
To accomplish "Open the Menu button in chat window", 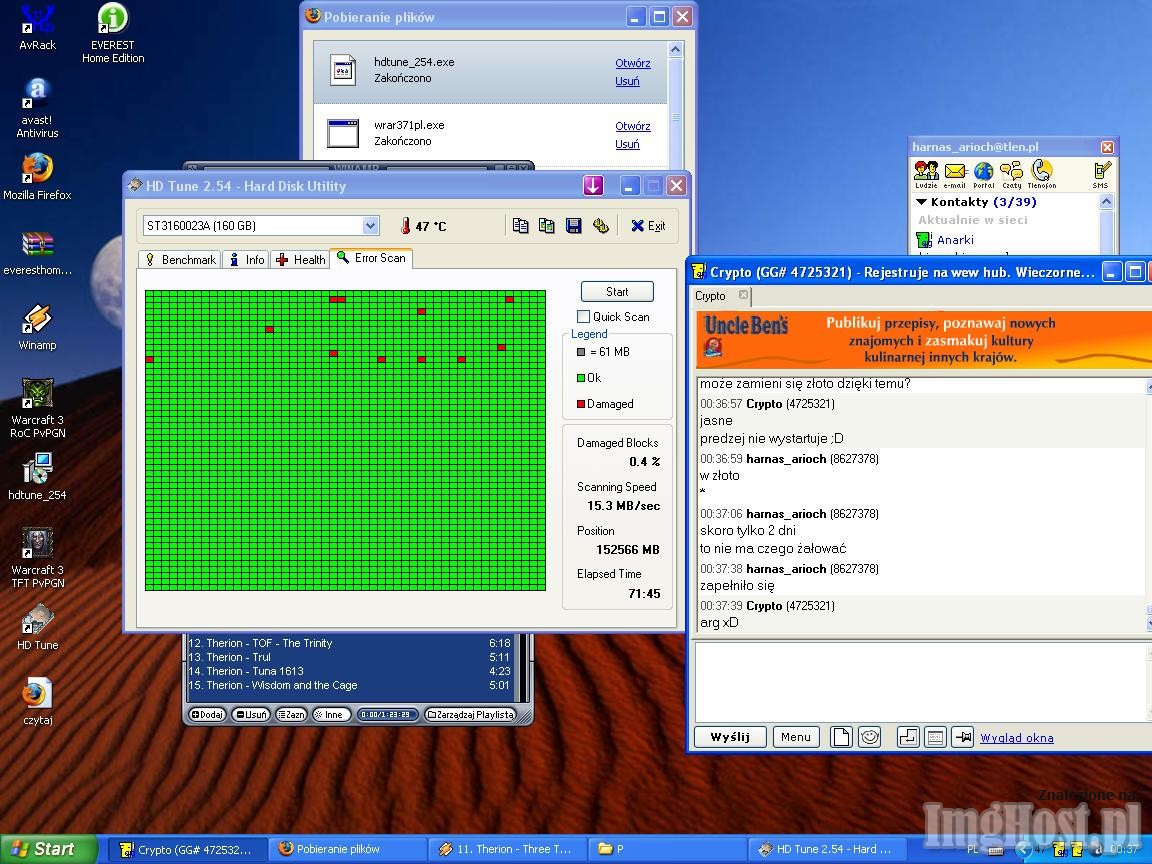I will (x=796, y=737).
